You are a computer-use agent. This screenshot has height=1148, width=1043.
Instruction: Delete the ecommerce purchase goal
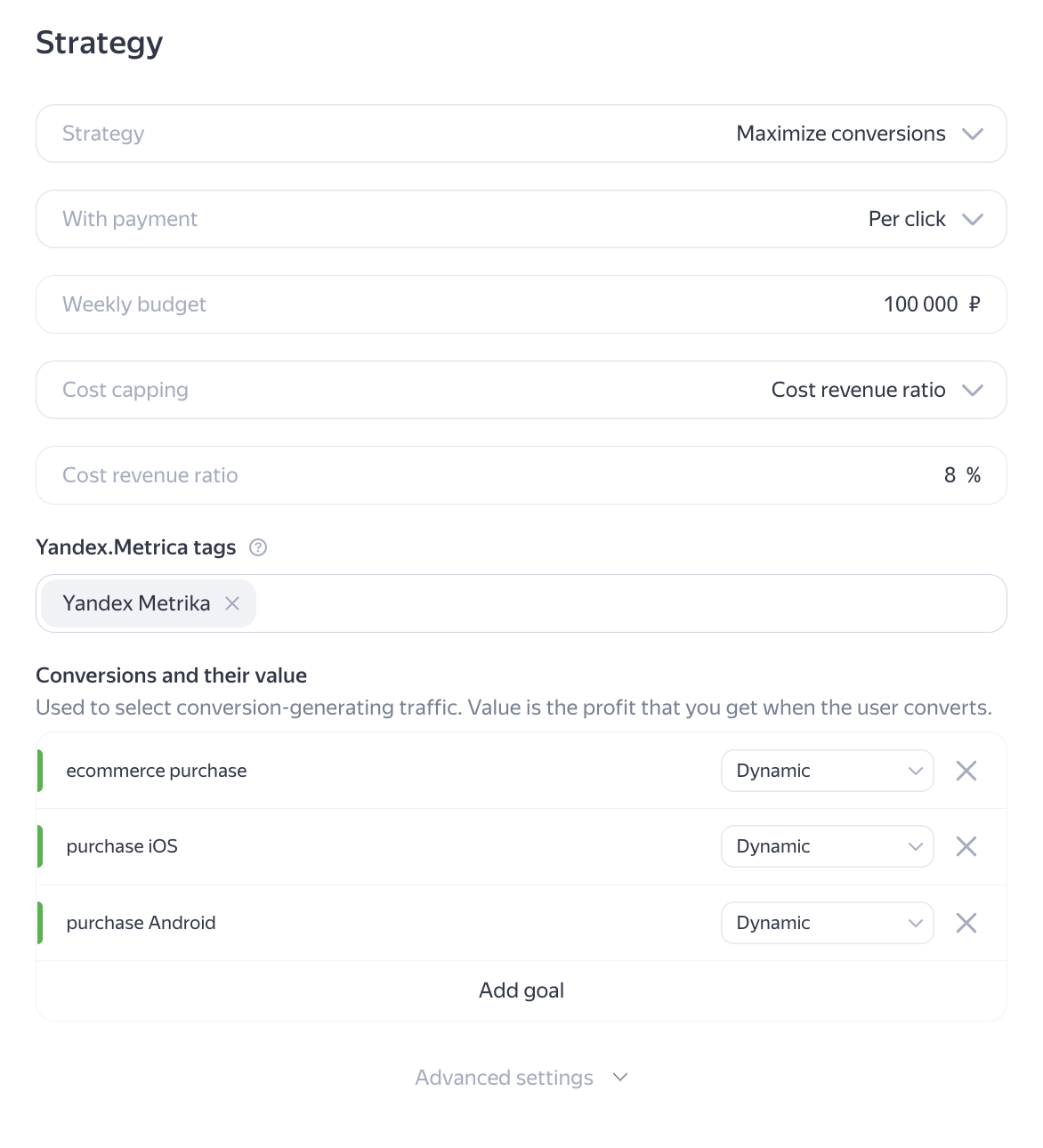coord(966,771)
